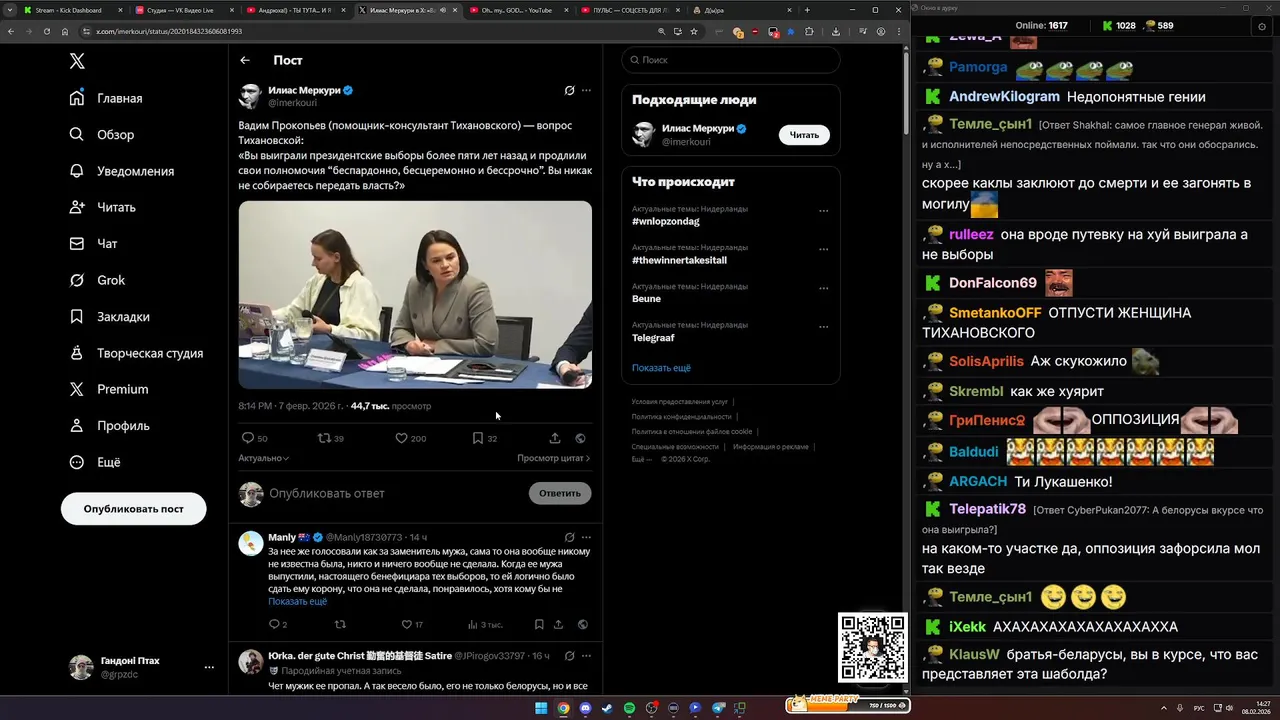Click Grok icon on Илиас Меркури's post
Image resolution: width=1280 pixels, height=720 pixels.
click(x=569, y=90)
